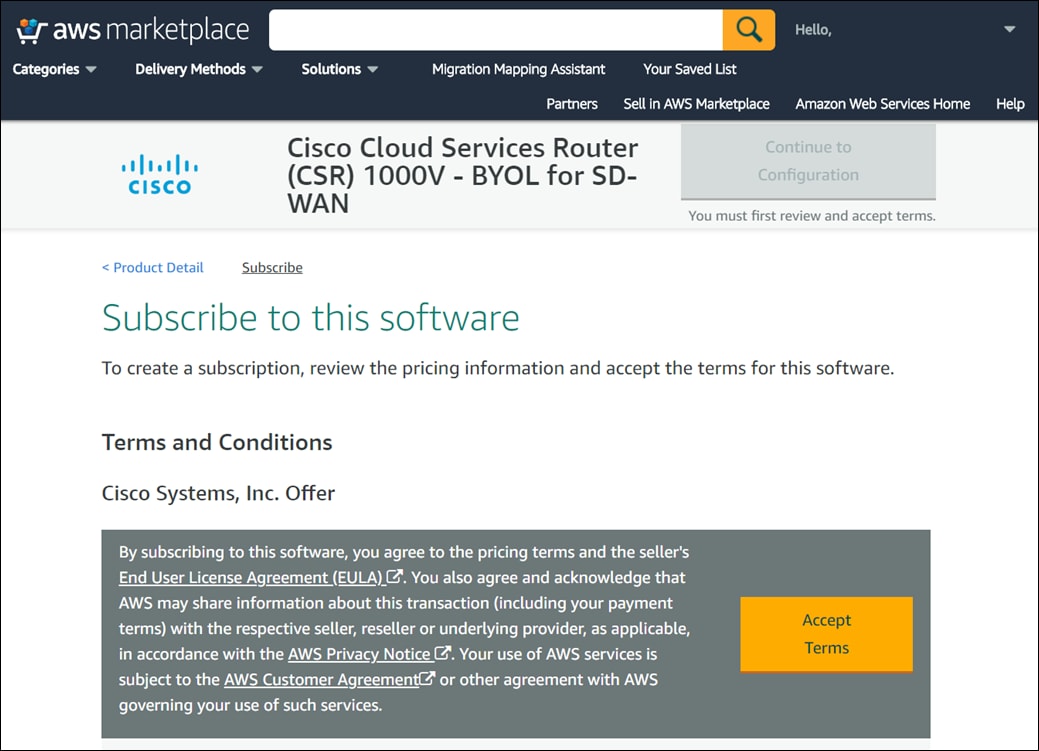The height and width of the screenshot is (751, 1039).
Task: Expand the Solutions dropdown
Action: 340,69
